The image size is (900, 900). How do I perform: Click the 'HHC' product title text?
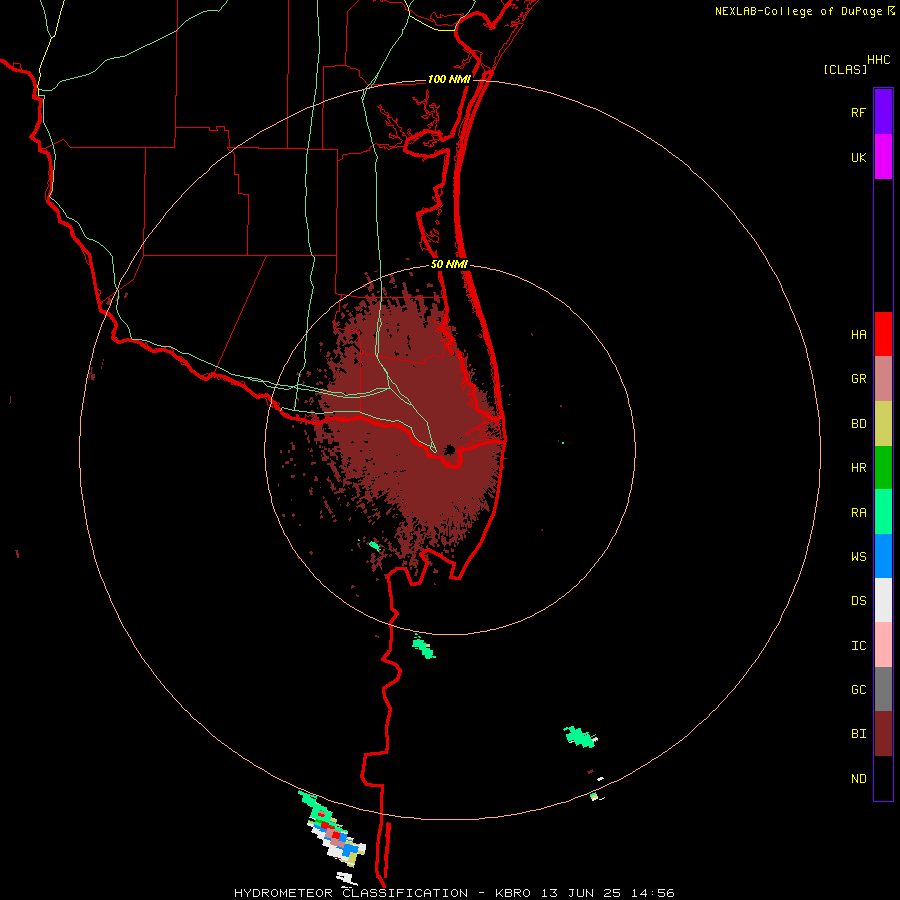click(878, 60)
